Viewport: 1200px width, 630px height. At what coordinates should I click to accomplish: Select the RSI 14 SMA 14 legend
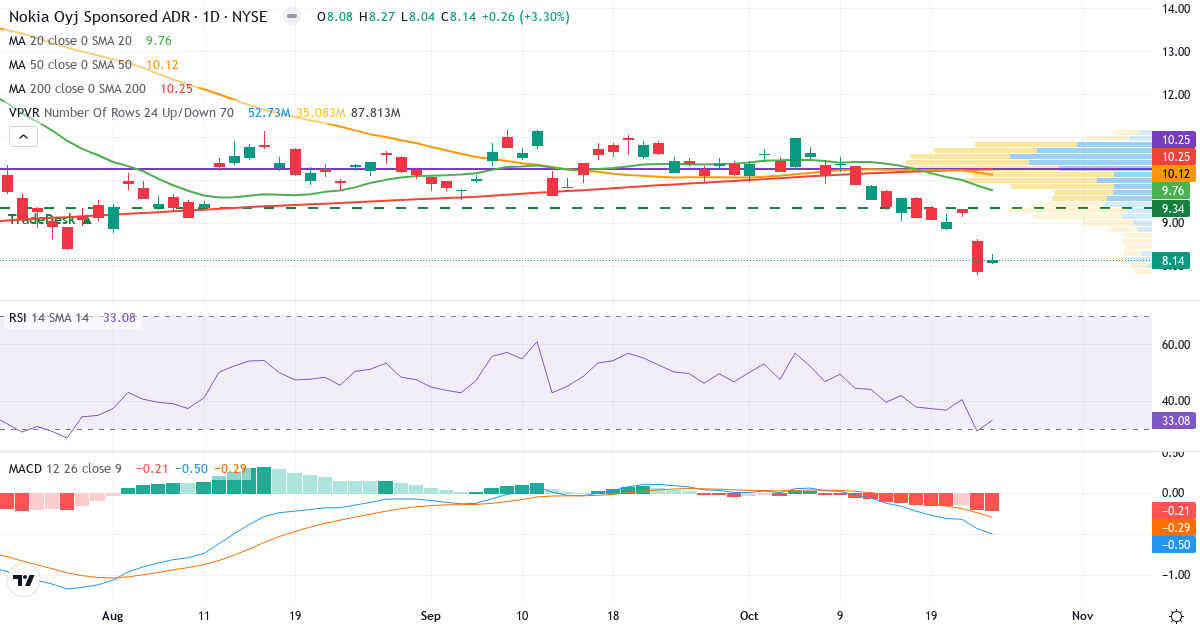pyautogui.click(x=49, y=318)
